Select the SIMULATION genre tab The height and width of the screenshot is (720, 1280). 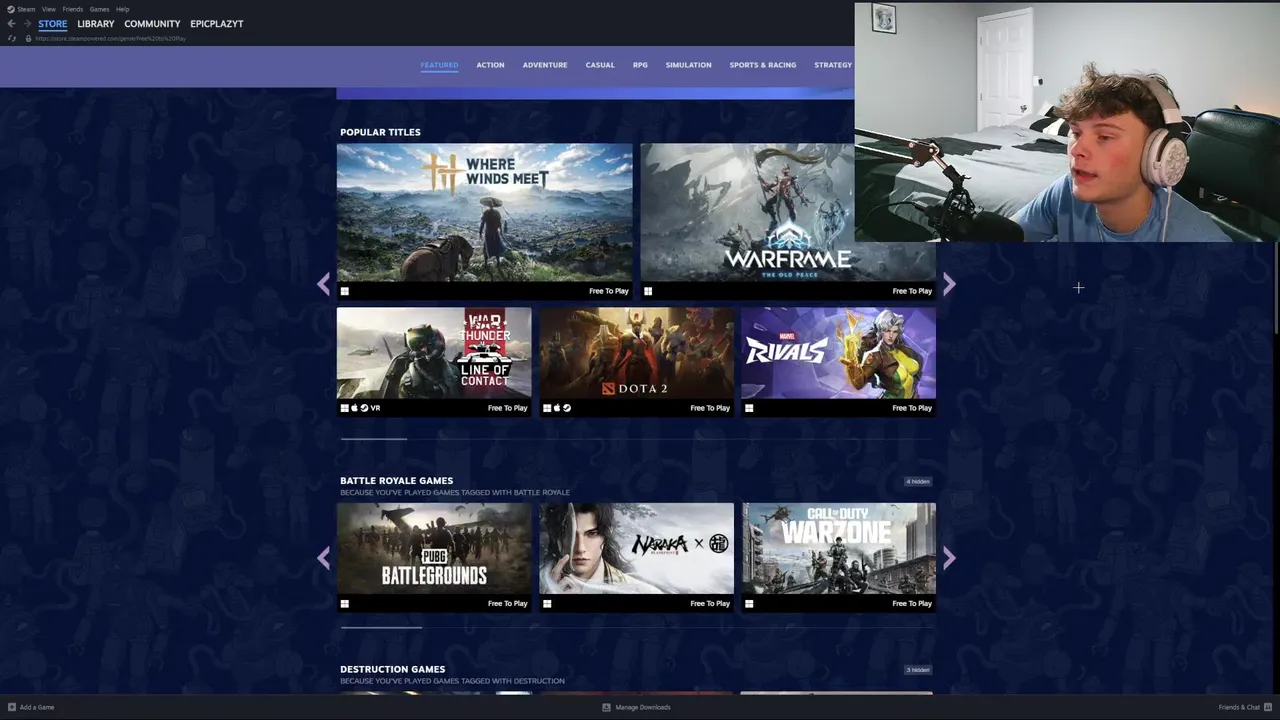pyautogui.click(x=689, y=65)
